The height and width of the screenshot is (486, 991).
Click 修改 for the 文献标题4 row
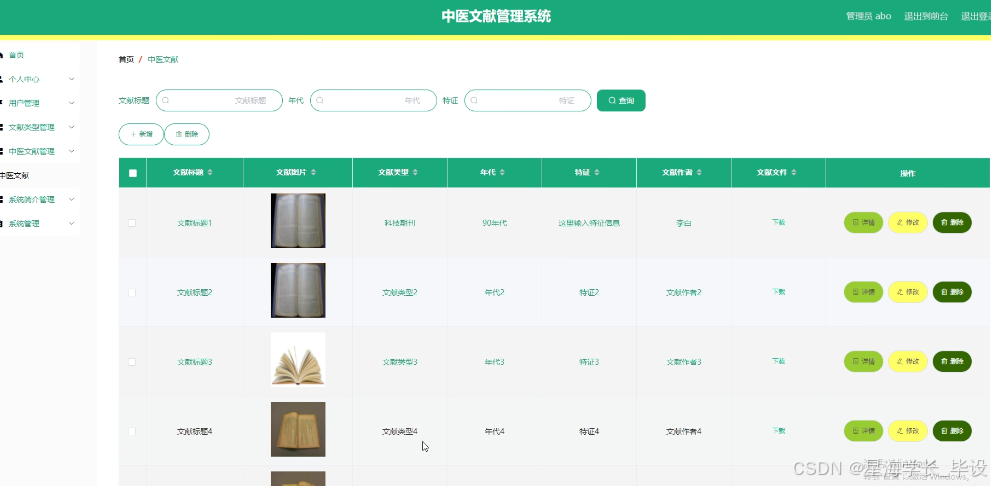coord(908,431)
